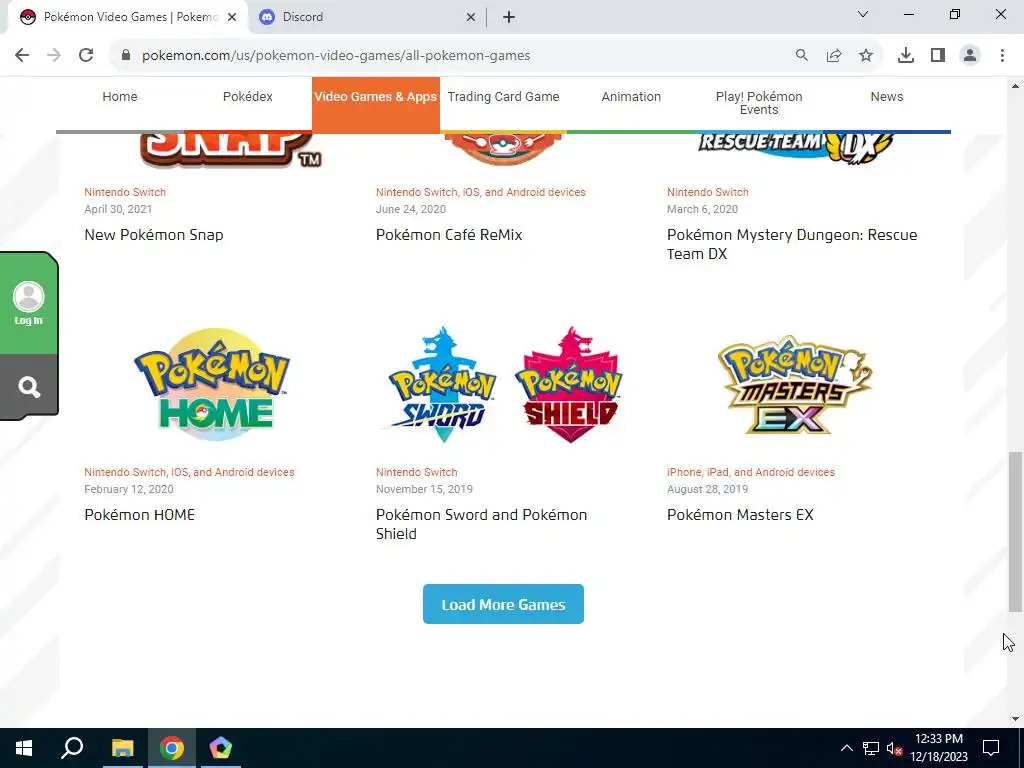Image resolution: width=1024 pixels, height=768 pixels.
Task: Open the Home nav item
Action: [120, 97]
